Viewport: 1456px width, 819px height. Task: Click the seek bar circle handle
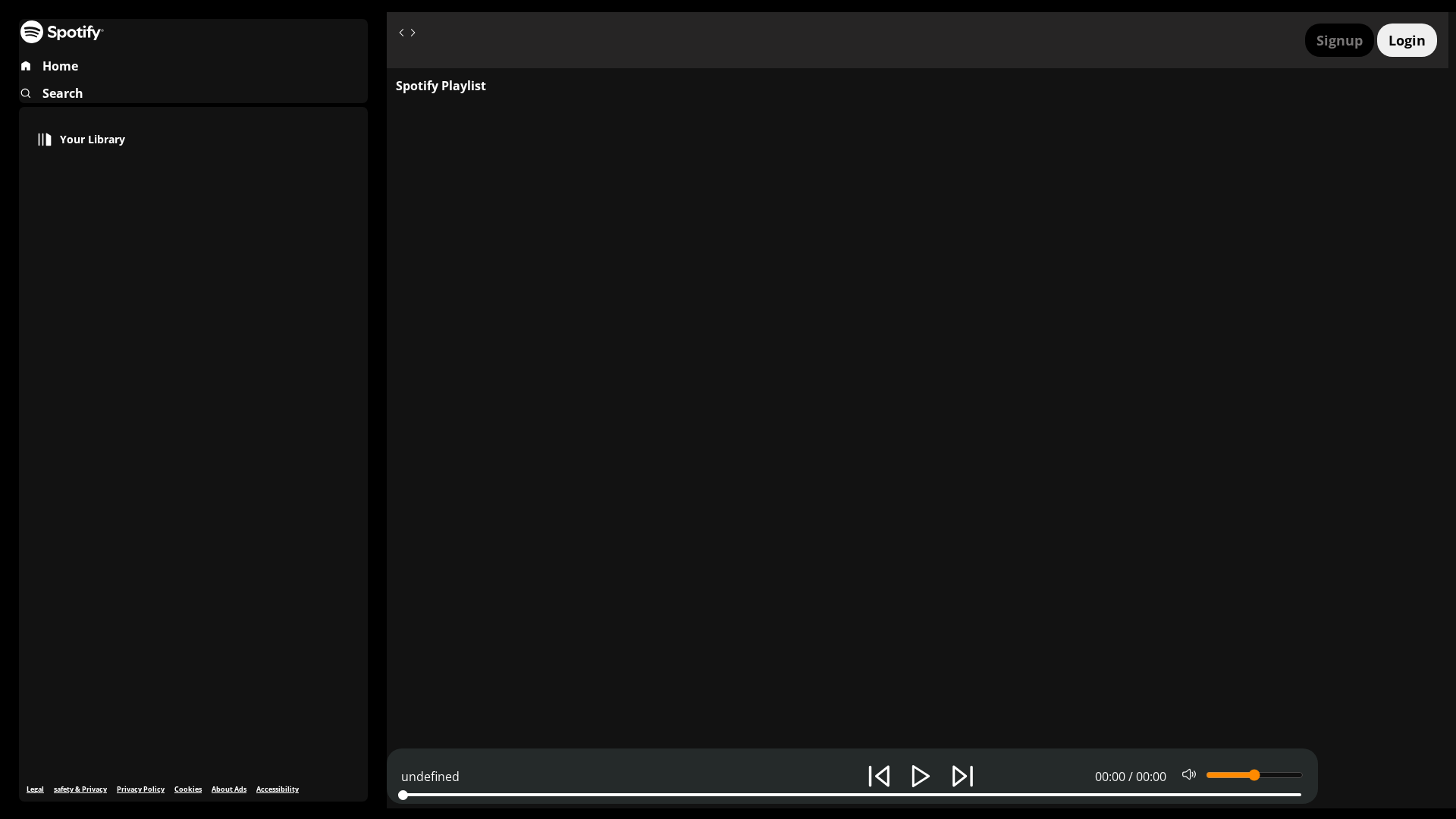pyautogui.click(x=403, y=795)
